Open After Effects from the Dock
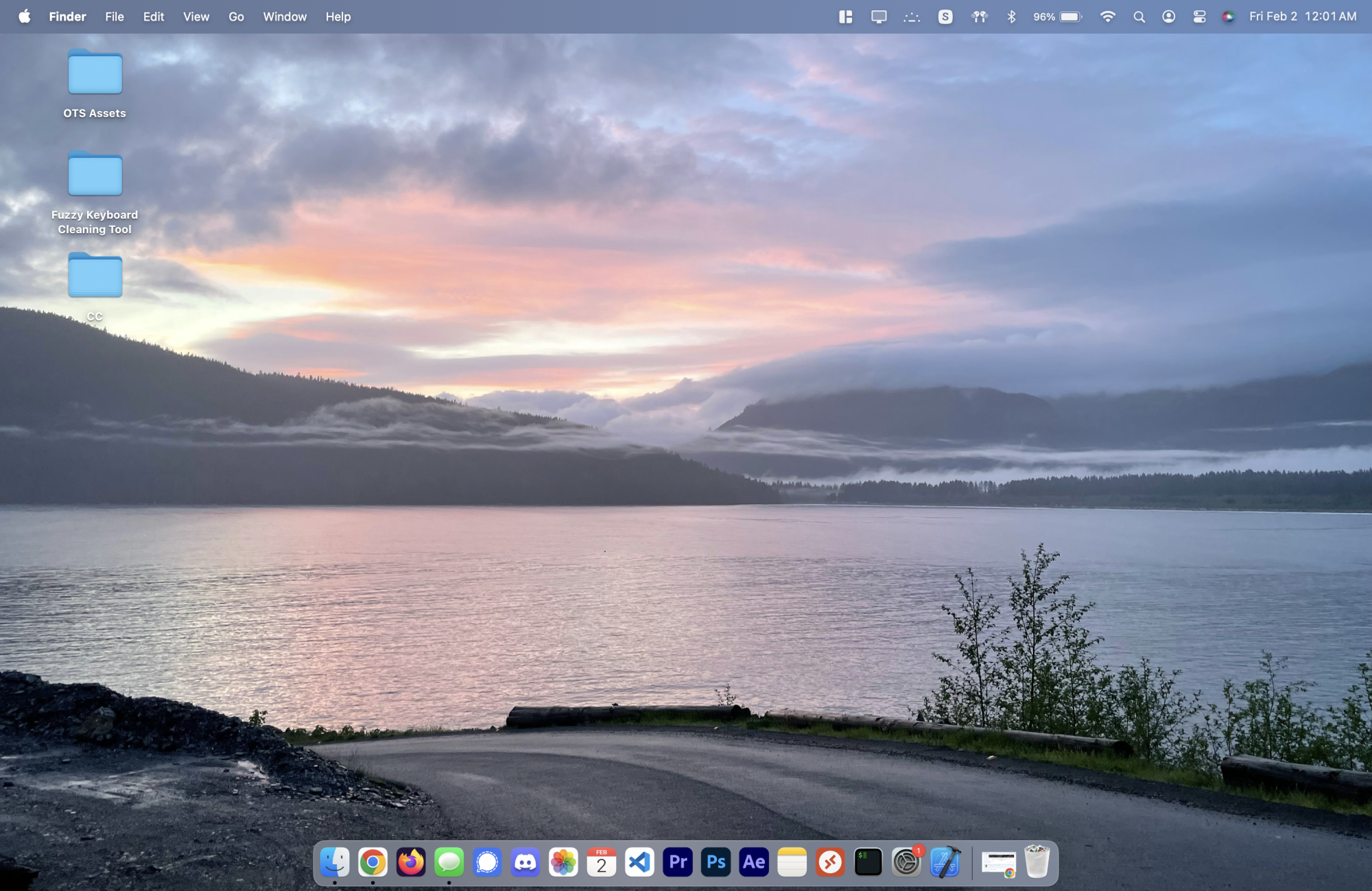This screenshot has height=891, width=1372. [x=754, y=862]
